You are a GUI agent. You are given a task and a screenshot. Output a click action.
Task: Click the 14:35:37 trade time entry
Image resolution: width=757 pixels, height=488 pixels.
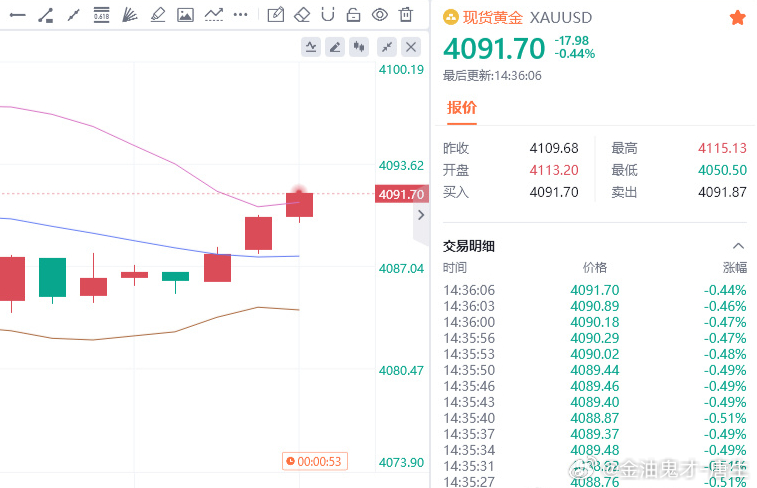pos(469,434)
